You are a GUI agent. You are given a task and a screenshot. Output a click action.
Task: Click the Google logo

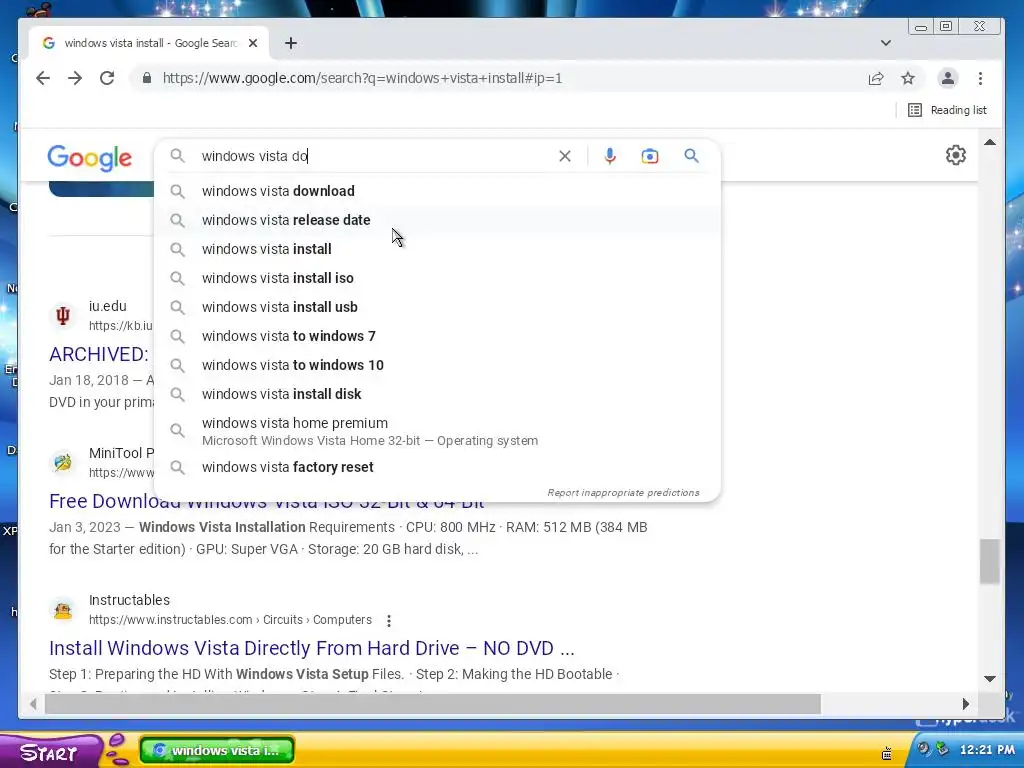89,157
